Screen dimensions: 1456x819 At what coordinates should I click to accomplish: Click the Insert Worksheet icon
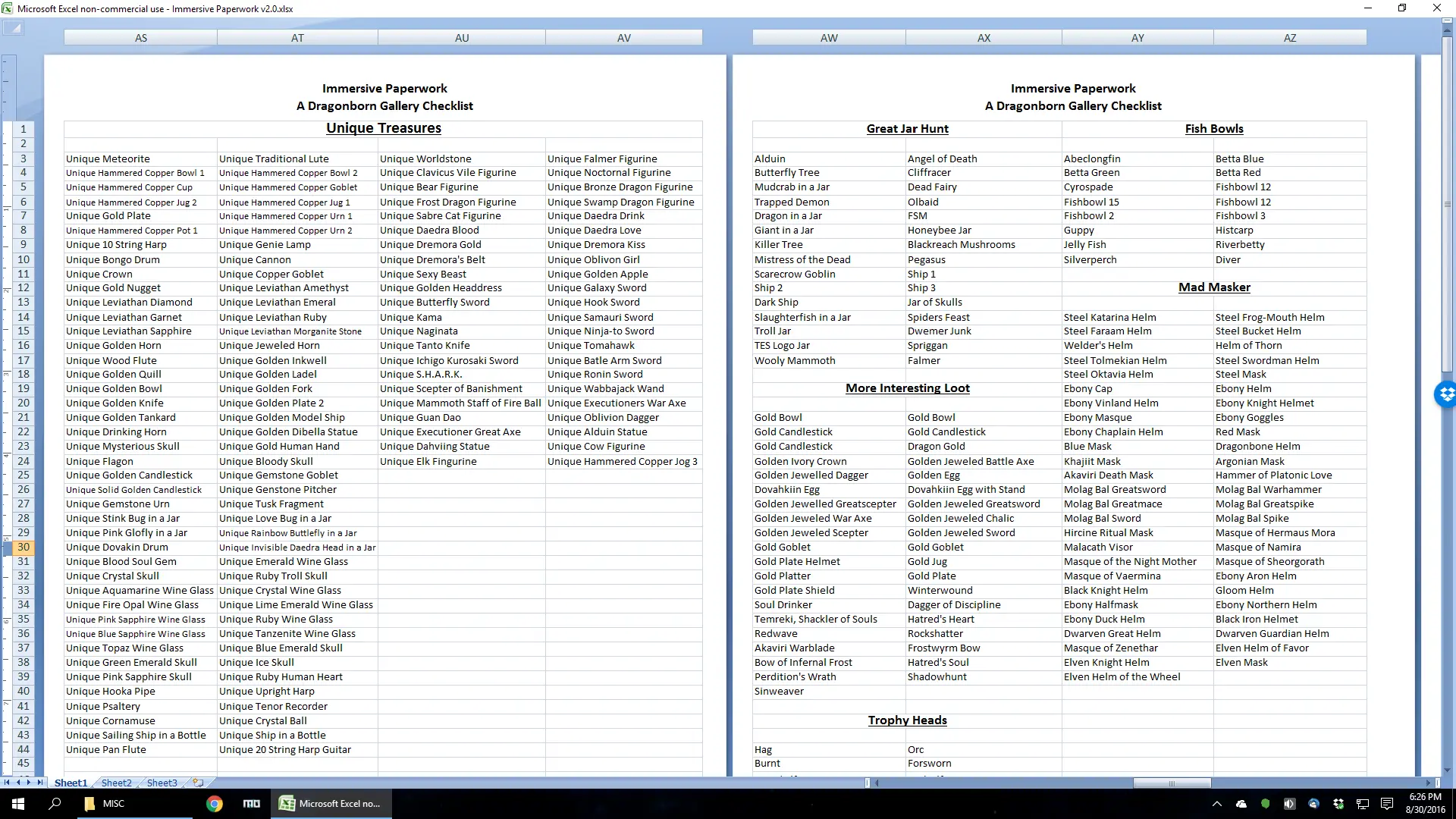199,783
